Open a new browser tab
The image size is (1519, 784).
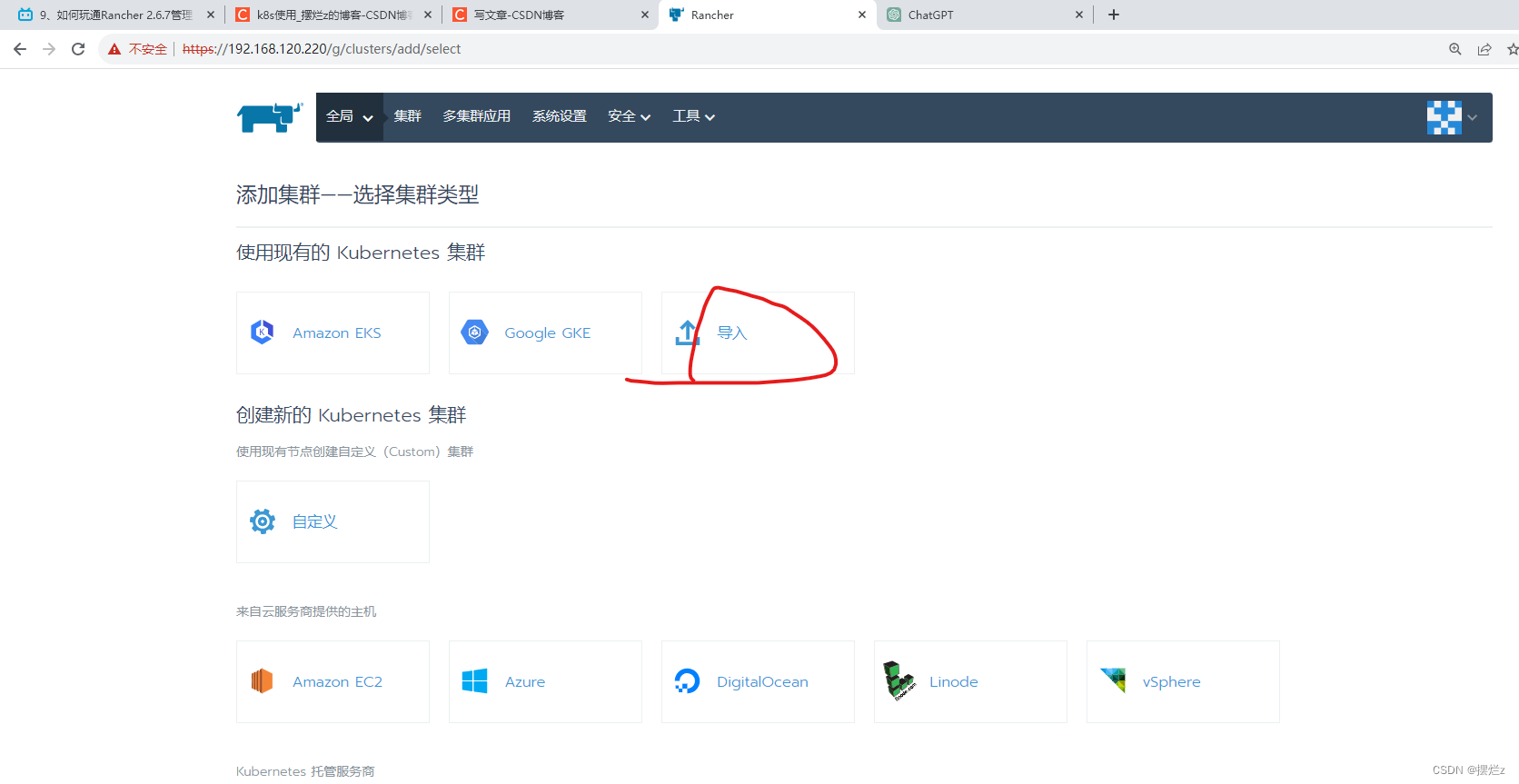pyautogui.click(x=1114, y=15)
